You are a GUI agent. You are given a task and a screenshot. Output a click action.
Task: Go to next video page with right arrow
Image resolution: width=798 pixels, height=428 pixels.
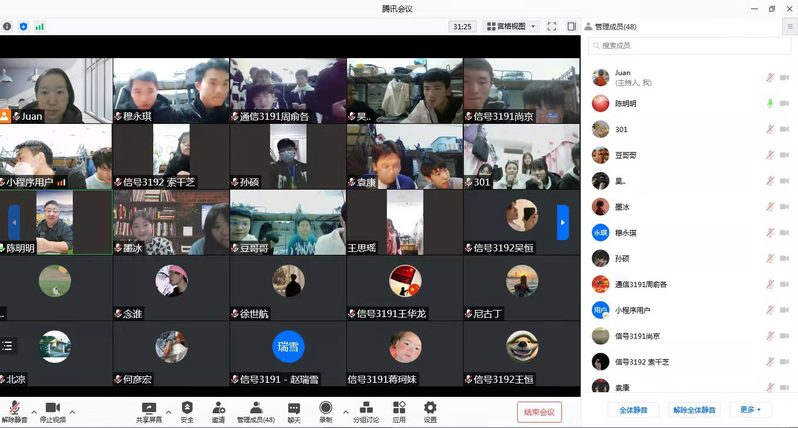pyautogui.click(x=563, y=222)
